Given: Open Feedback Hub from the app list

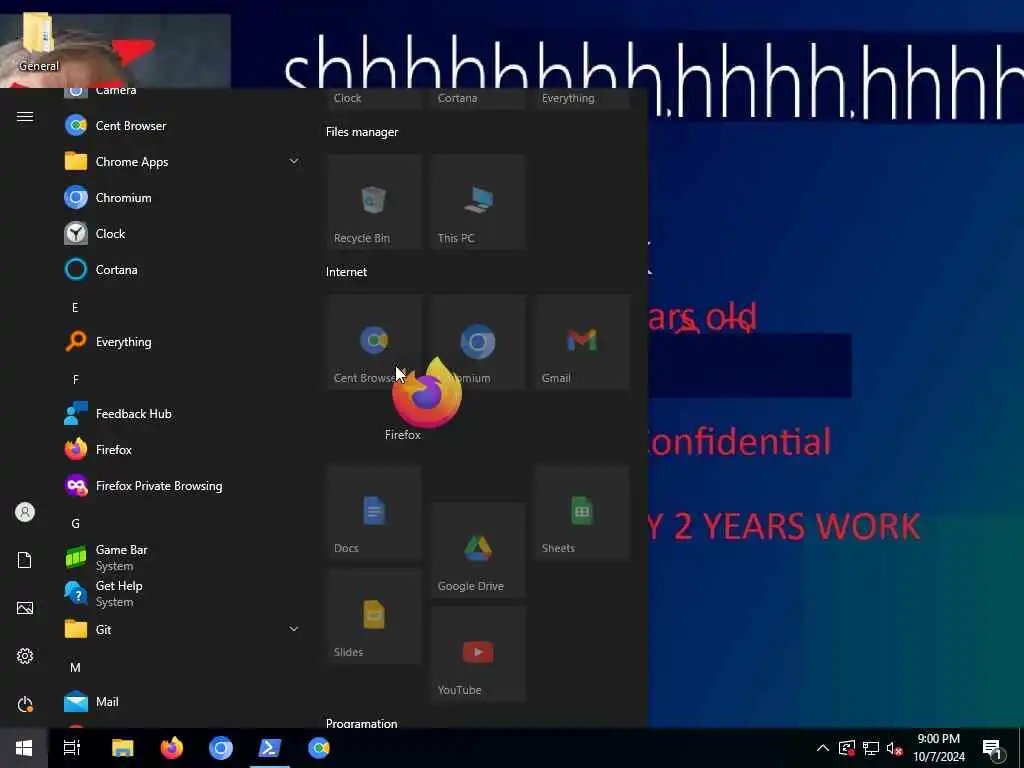Looking at the screenshot, I should pyautogui.click(x=181, y=413).
